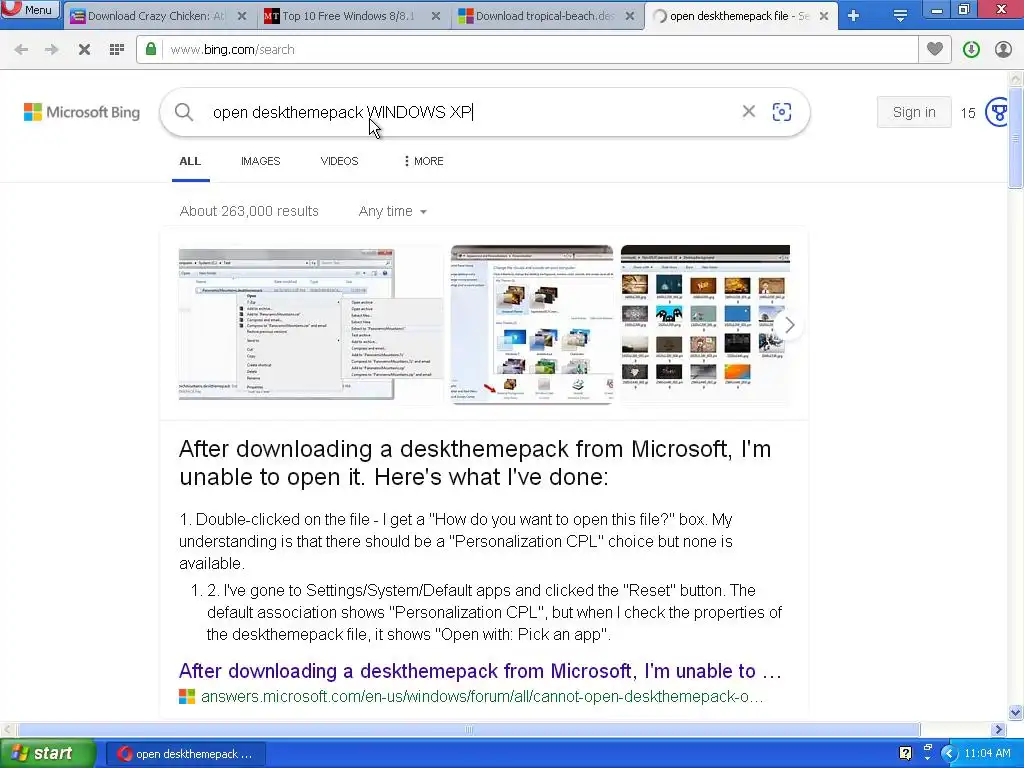This screenshot has width=1024, height=768.
Task: Select Opera taskbar button open deskthemepack
Action: coord(185,754)
